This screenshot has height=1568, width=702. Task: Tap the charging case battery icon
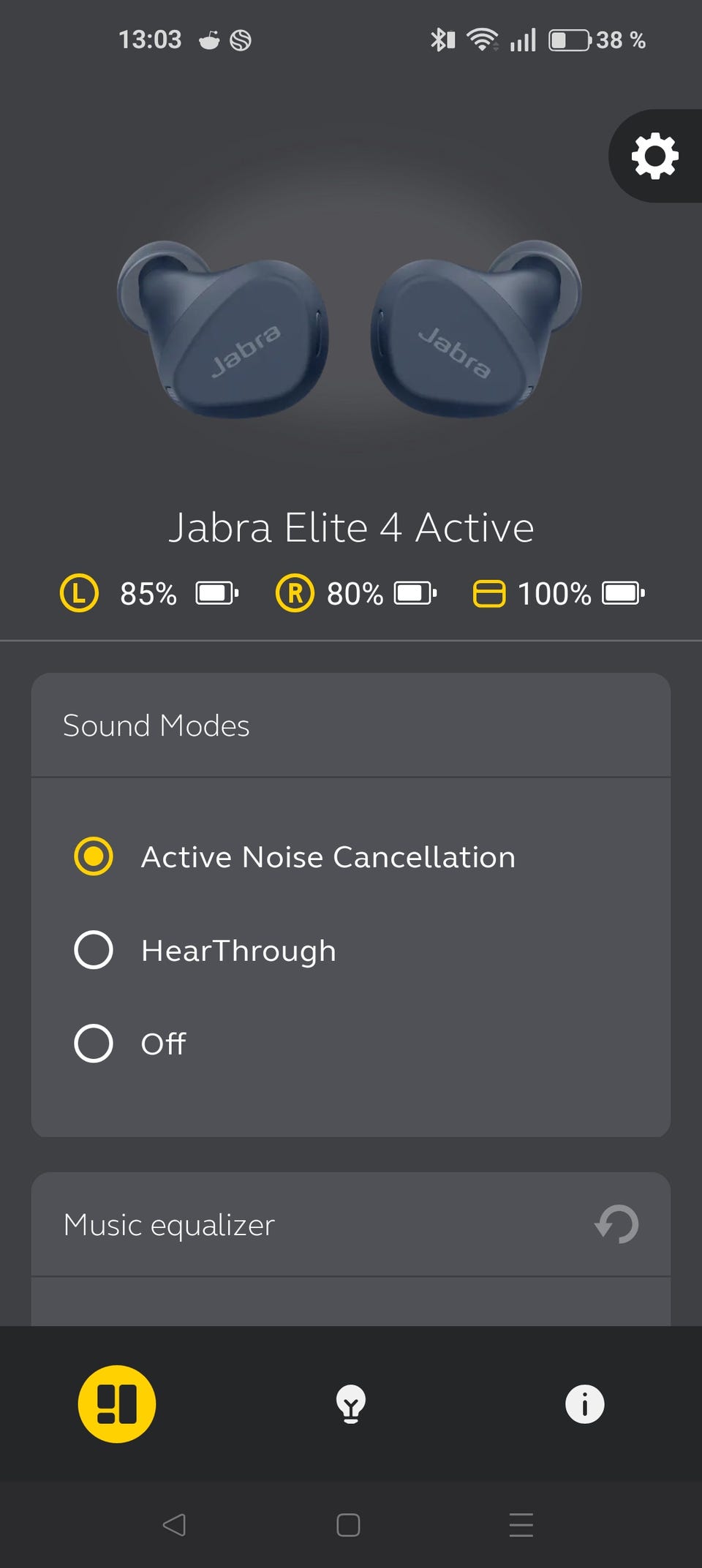pos(488,593)
